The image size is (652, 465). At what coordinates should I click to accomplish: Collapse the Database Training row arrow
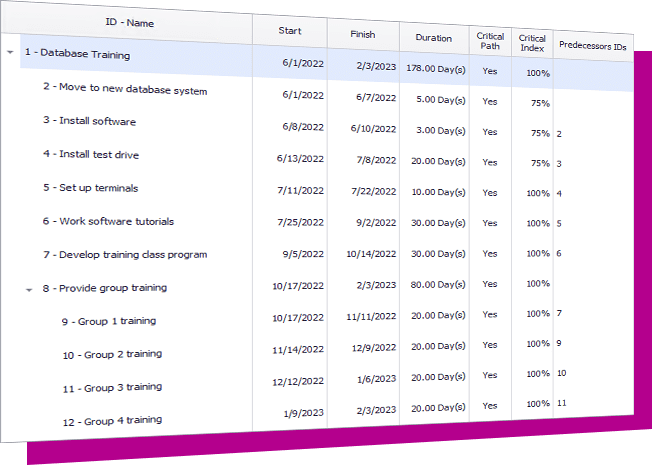(10, 52)
